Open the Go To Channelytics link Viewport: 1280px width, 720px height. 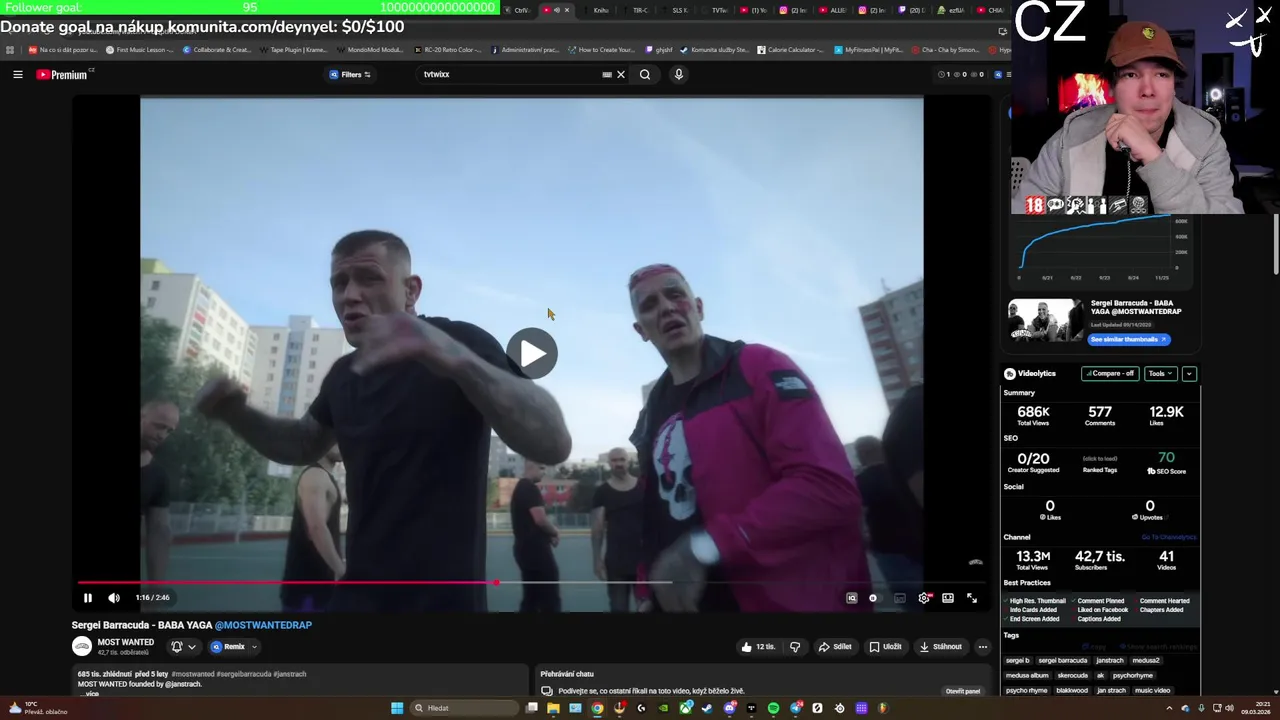click(x=1169, y=537)
